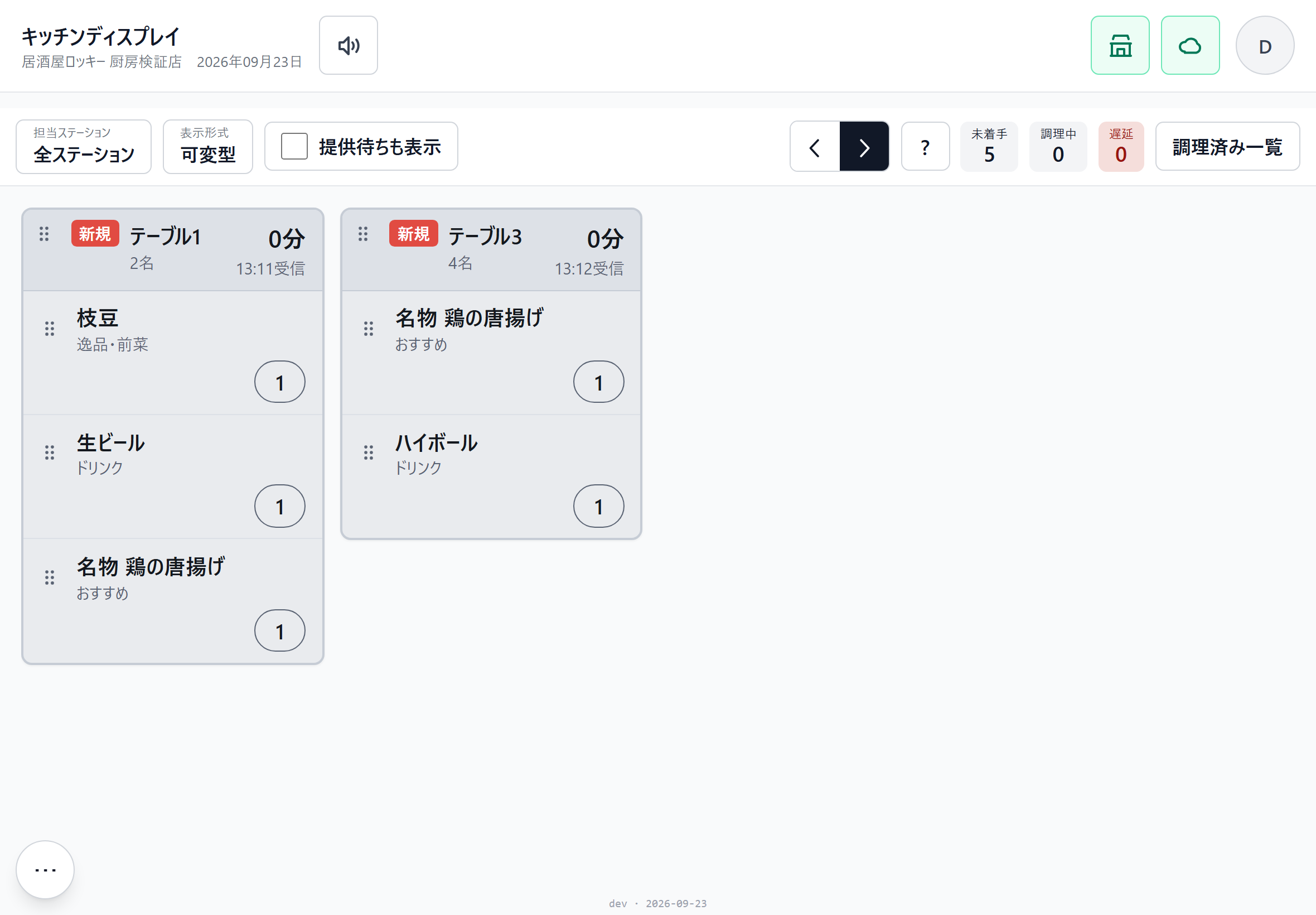Open the 表示形式 可変型 selector
This screenshot has width=1316, height=915.
click(207, 146)
